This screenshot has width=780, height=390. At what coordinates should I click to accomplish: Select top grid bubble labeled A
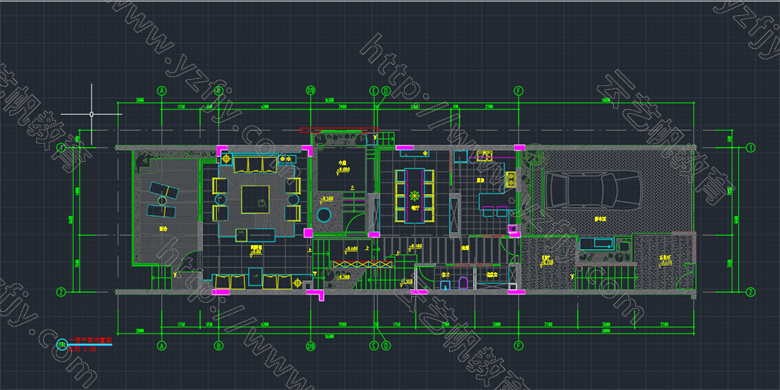pyautogui.click(x=161, y=91)
